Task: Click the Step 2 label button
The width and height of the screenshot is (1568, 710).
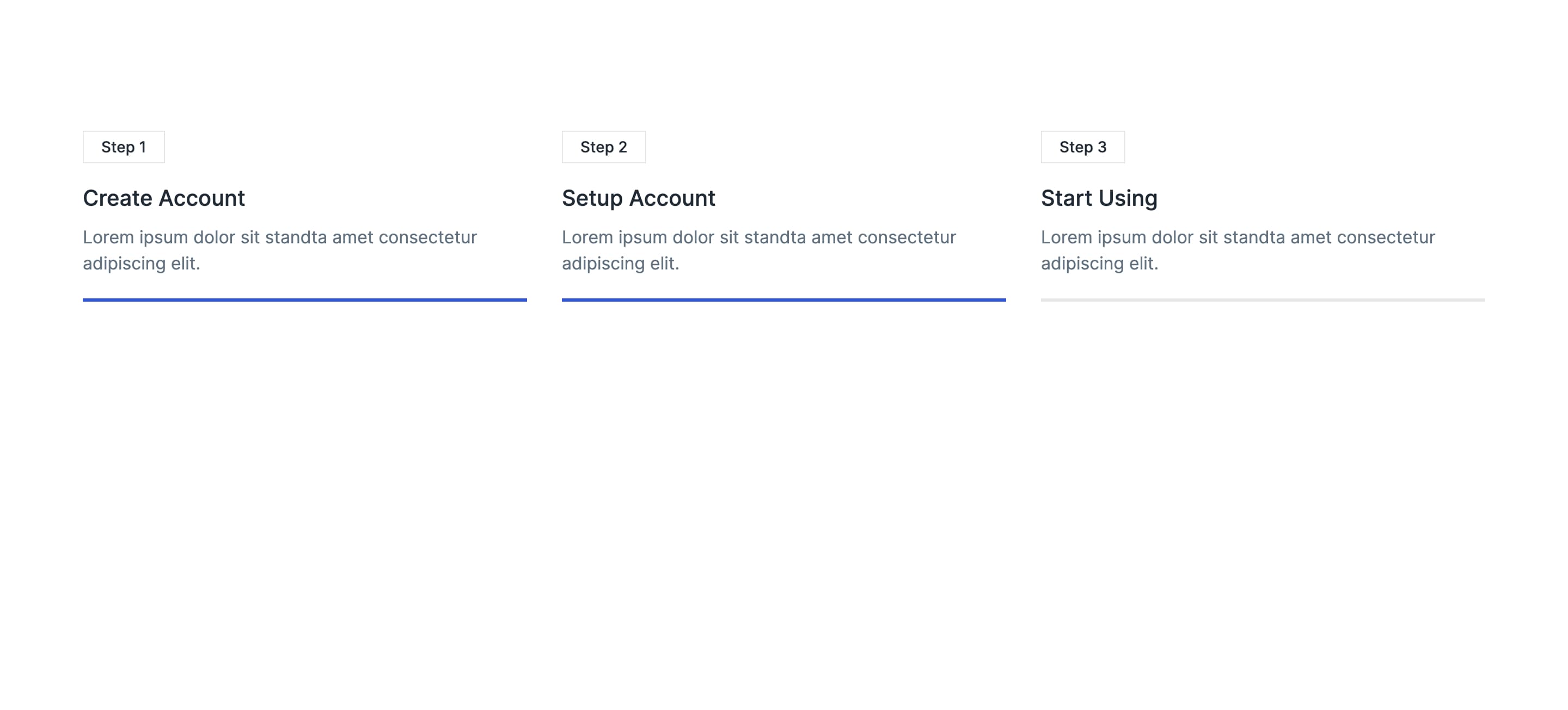Action: coord(603,146)
